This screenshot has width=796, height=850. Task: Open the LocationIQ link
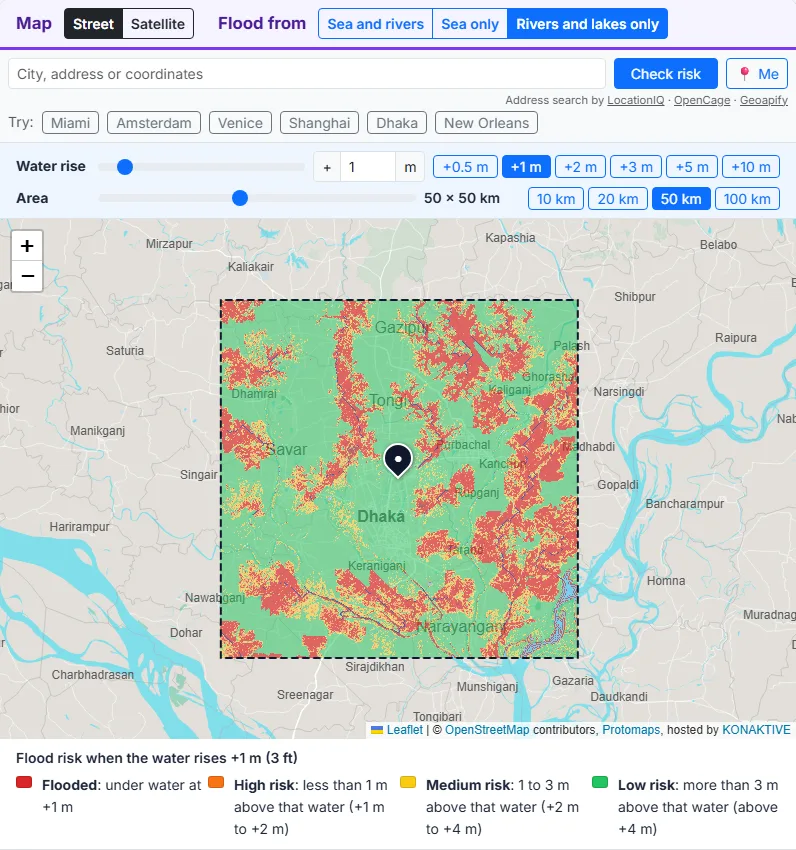point(635,100)
